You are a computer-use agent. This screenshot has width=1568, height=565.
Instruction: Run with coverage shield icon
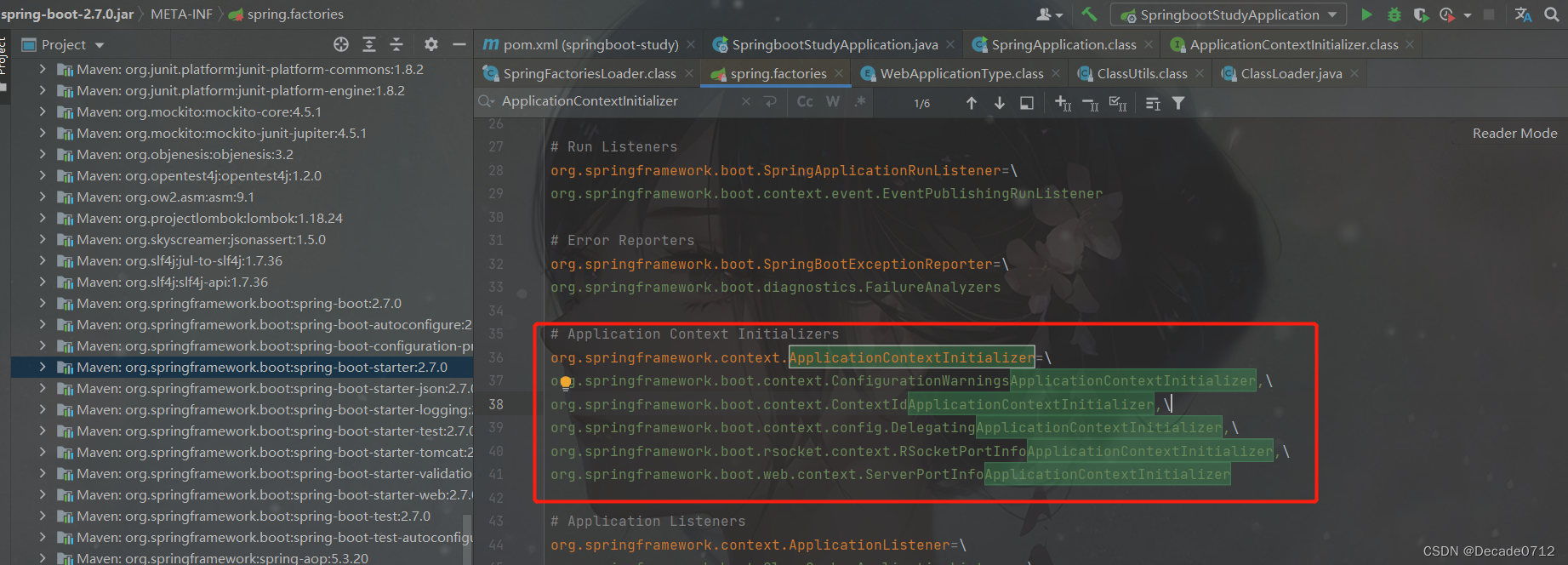1420,14
